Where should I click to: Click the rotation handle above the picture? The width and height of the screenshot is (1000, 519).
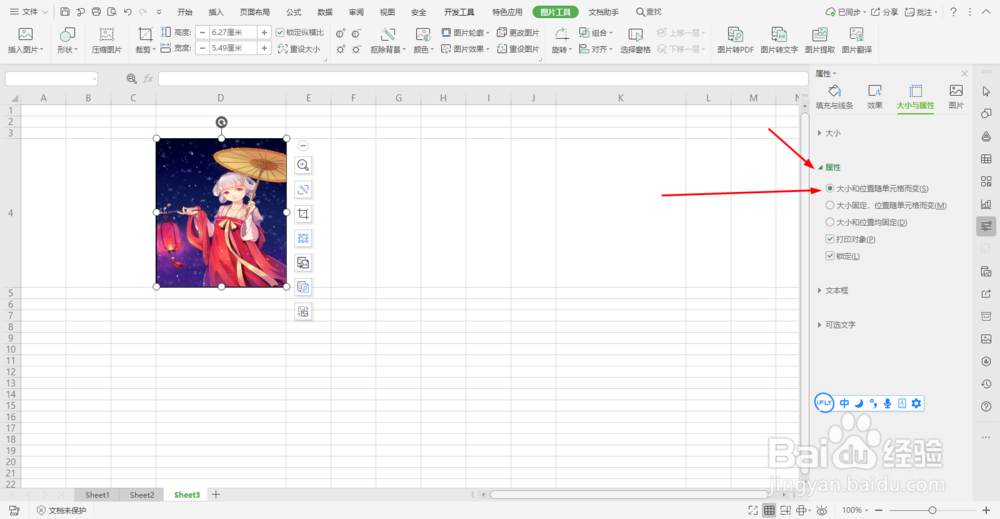tap(221, 122)
